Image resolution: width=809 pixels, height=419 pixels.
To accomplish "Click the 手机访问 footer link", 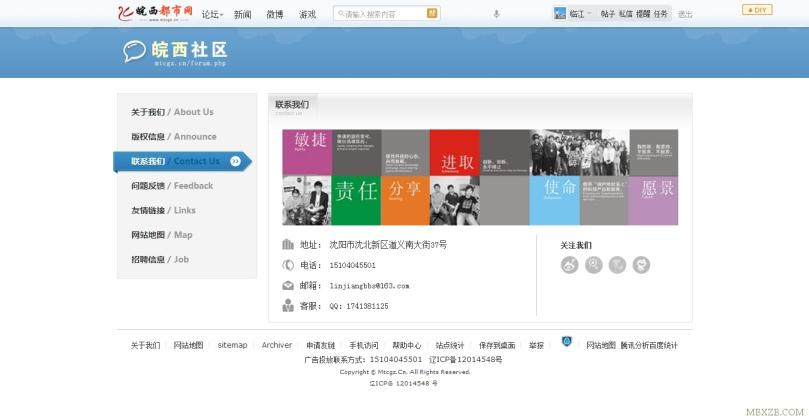I will [x=364, y=346].
